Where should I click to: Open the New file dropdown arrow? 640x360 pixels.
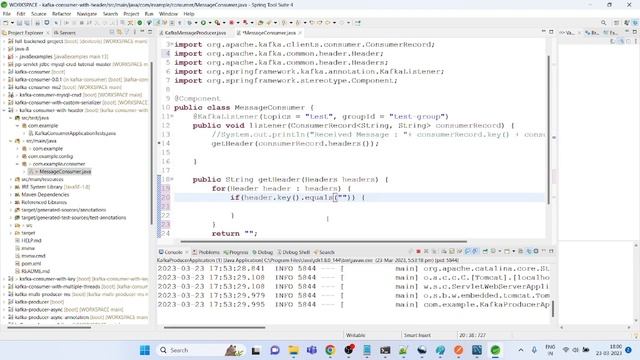pyautogui.click(x=12, y=23)
